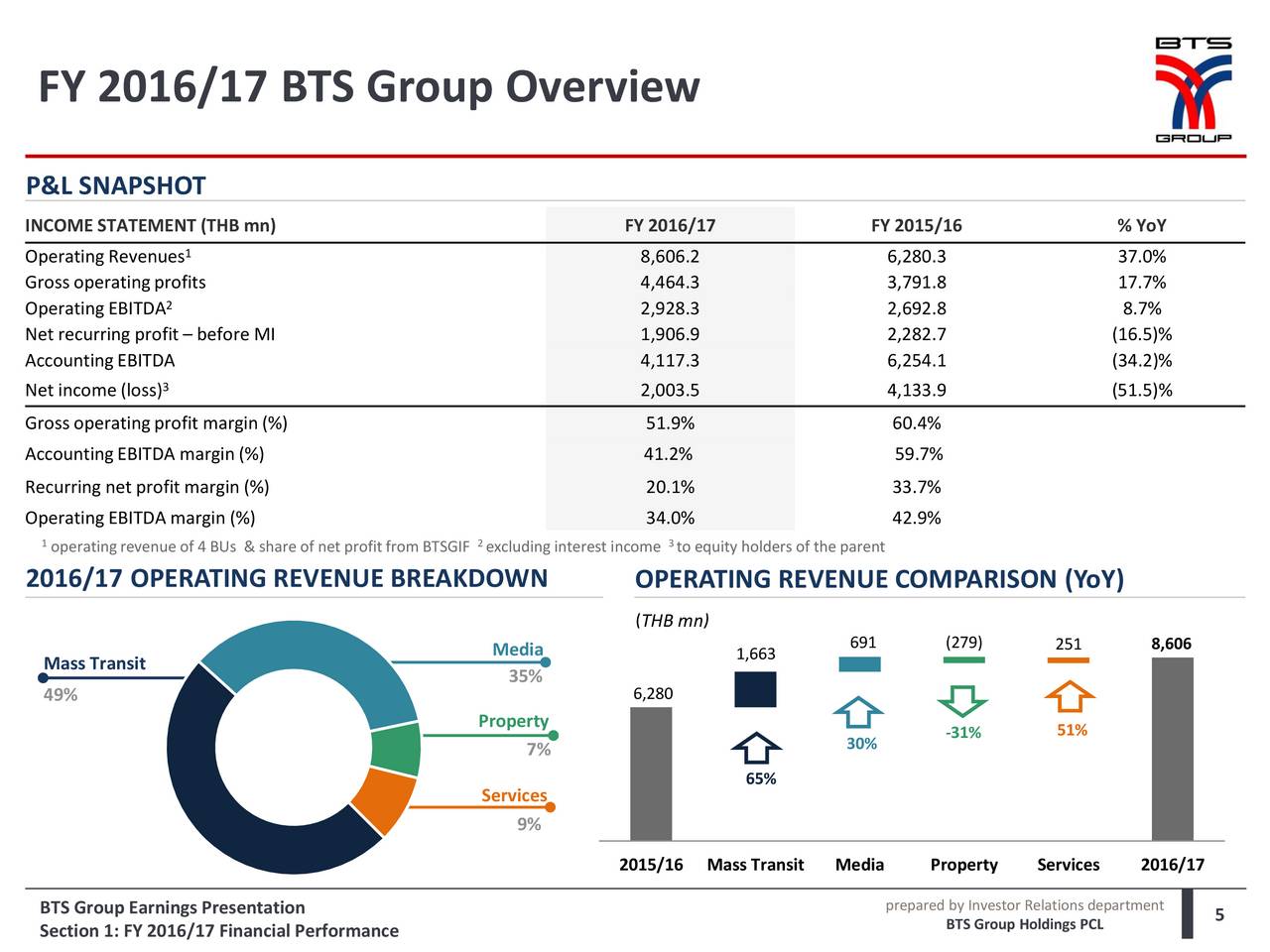Viewport: 1270px width, 952px height.
Task: Click Gross operating profits value 4,464.3
Action: [x=670, y=283]
